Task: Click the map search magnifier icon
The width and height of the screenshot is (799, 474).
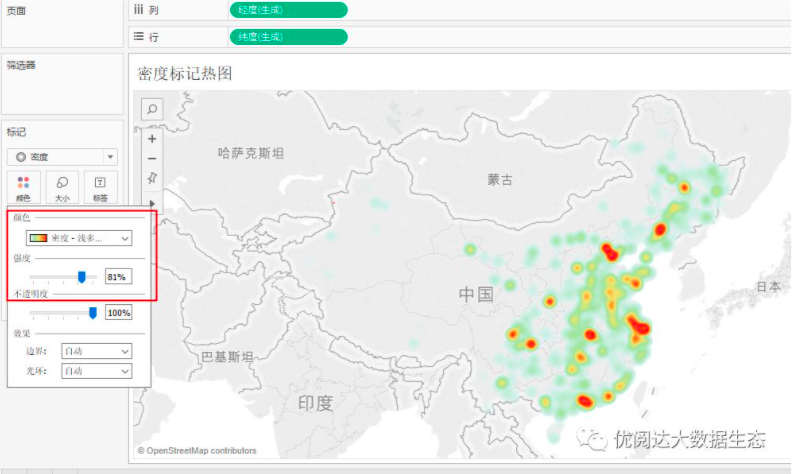Action: point(152,109)
